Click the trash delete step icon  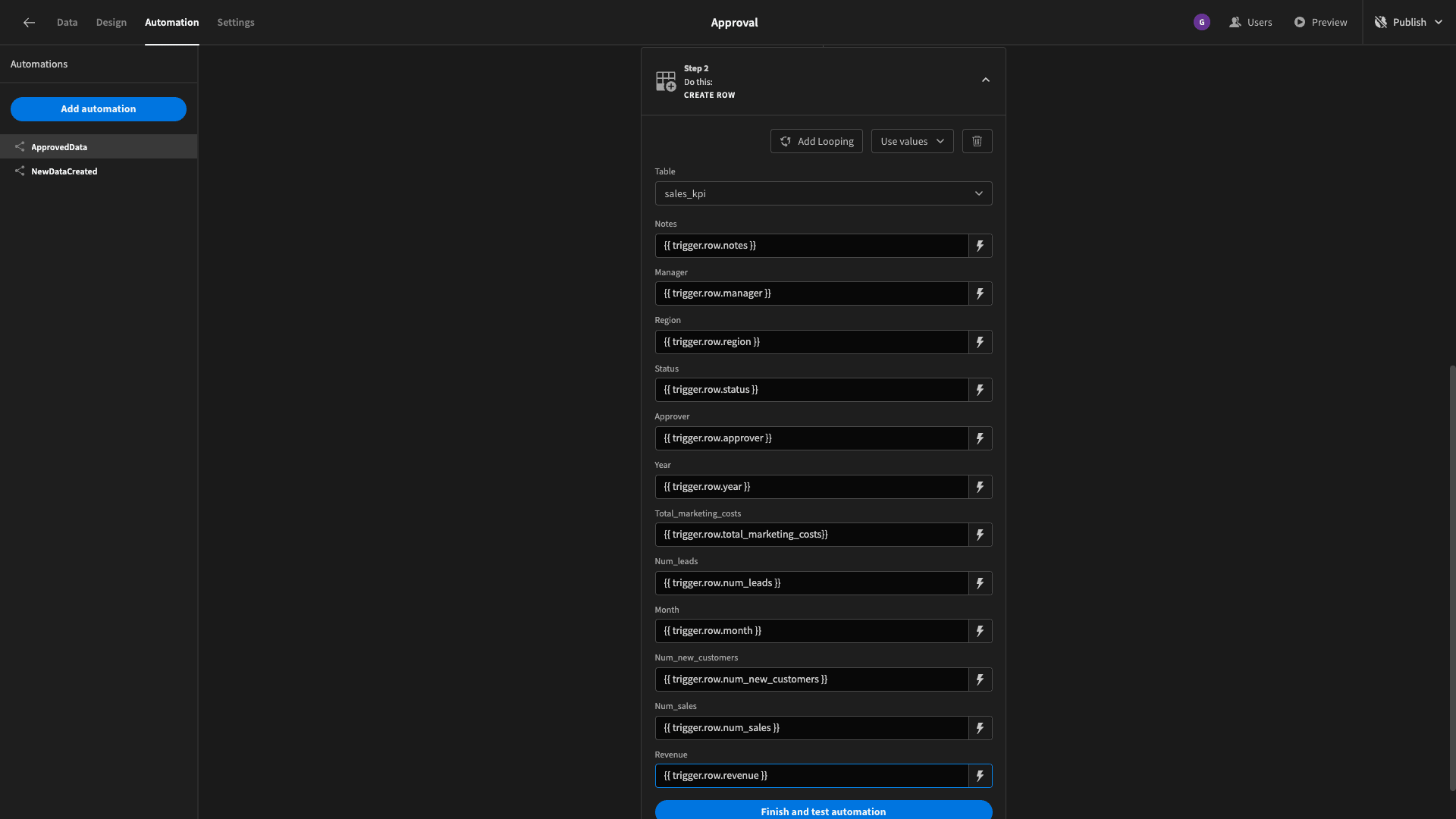coord(977,141)
